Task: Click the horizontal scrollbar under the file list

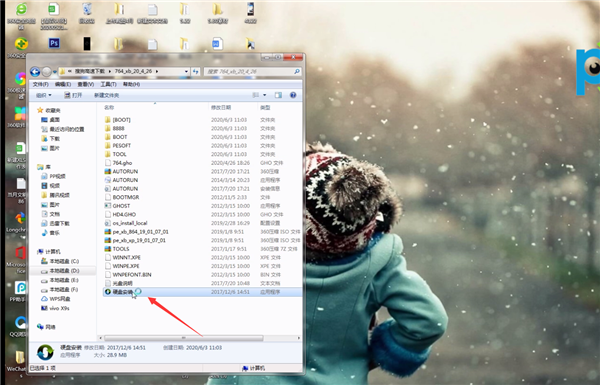Action: 184,338
